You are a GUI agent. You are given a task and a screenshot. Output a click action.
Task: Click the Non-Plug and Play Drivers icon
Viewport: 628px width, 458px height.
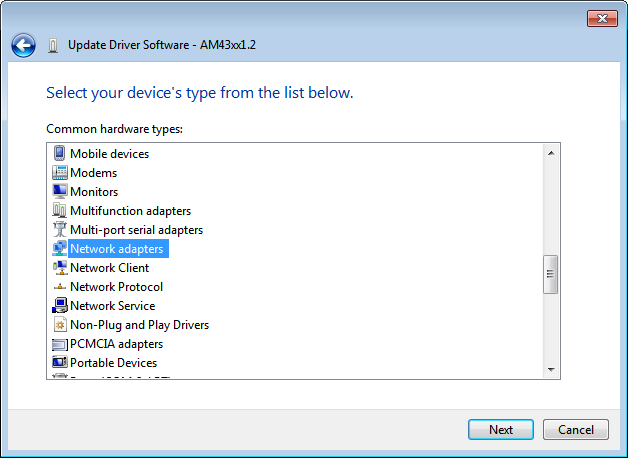[x=59, y=325]
